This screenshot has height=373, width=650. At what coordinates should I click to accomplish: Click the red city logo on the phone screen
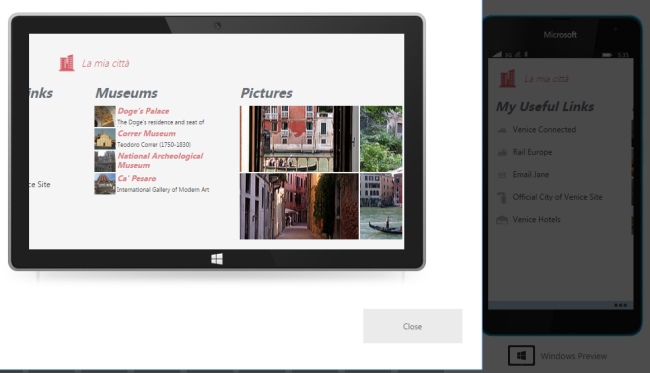(x=507, y=79)
